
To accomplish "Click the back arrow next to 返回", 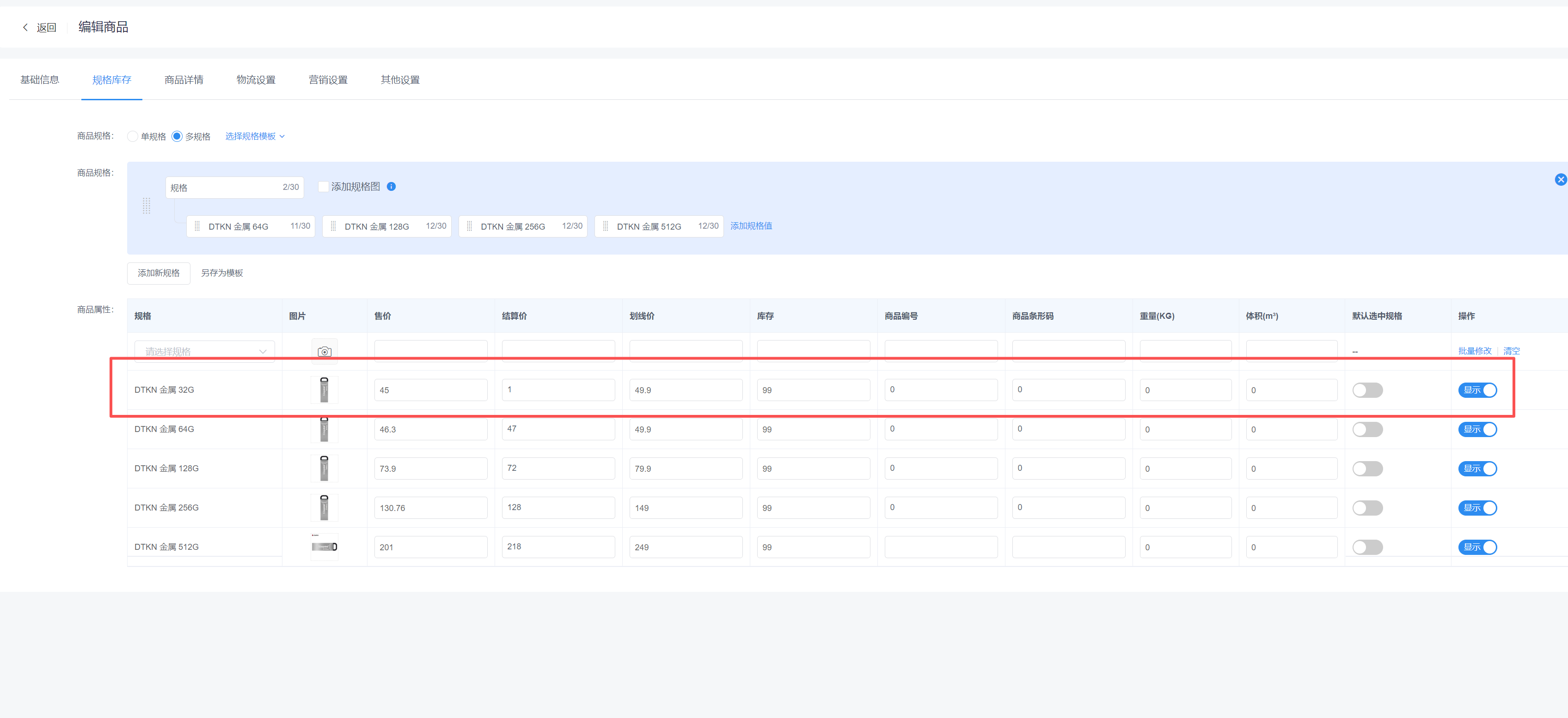I will tap(25, 27).
